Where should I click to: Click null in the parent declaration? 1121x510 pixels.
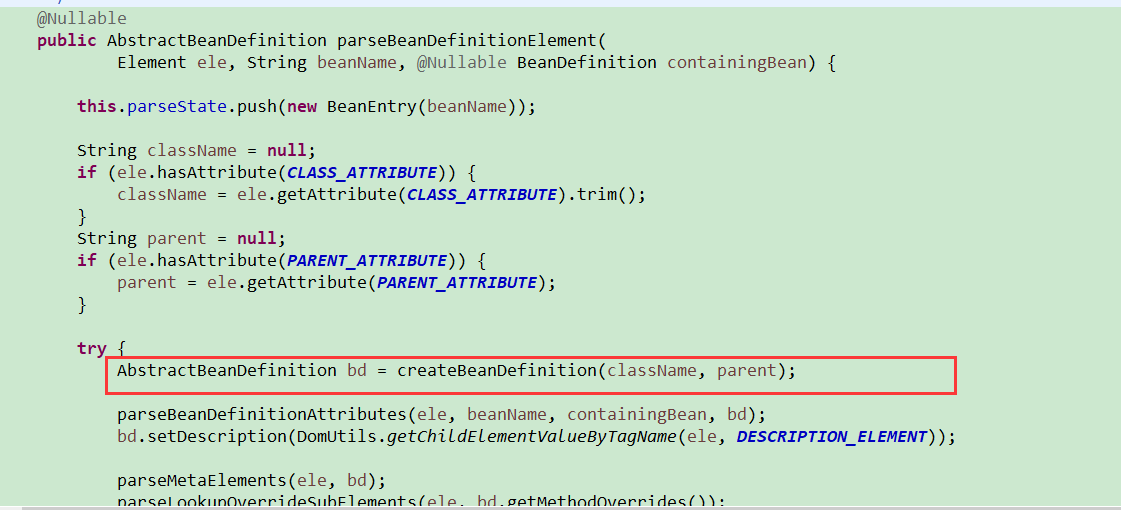tap(256, 238)
